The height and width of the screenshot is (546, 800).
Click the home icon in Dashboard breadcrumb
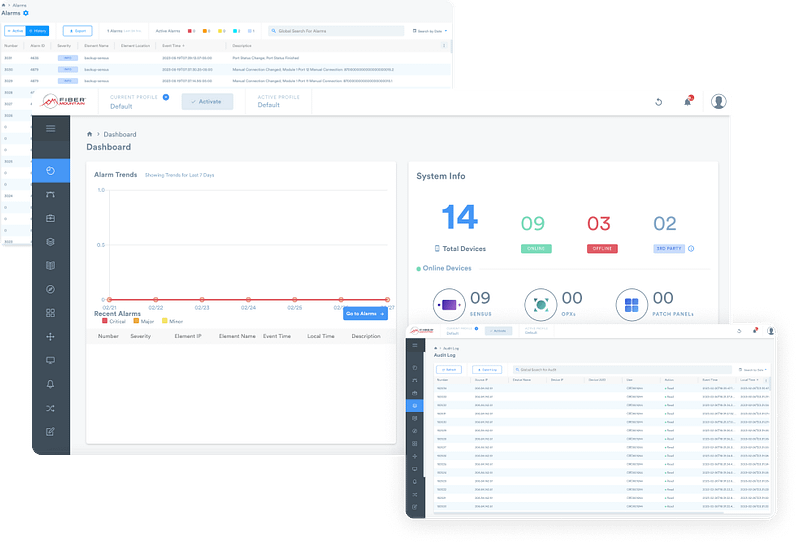click(x=89, y=134)
